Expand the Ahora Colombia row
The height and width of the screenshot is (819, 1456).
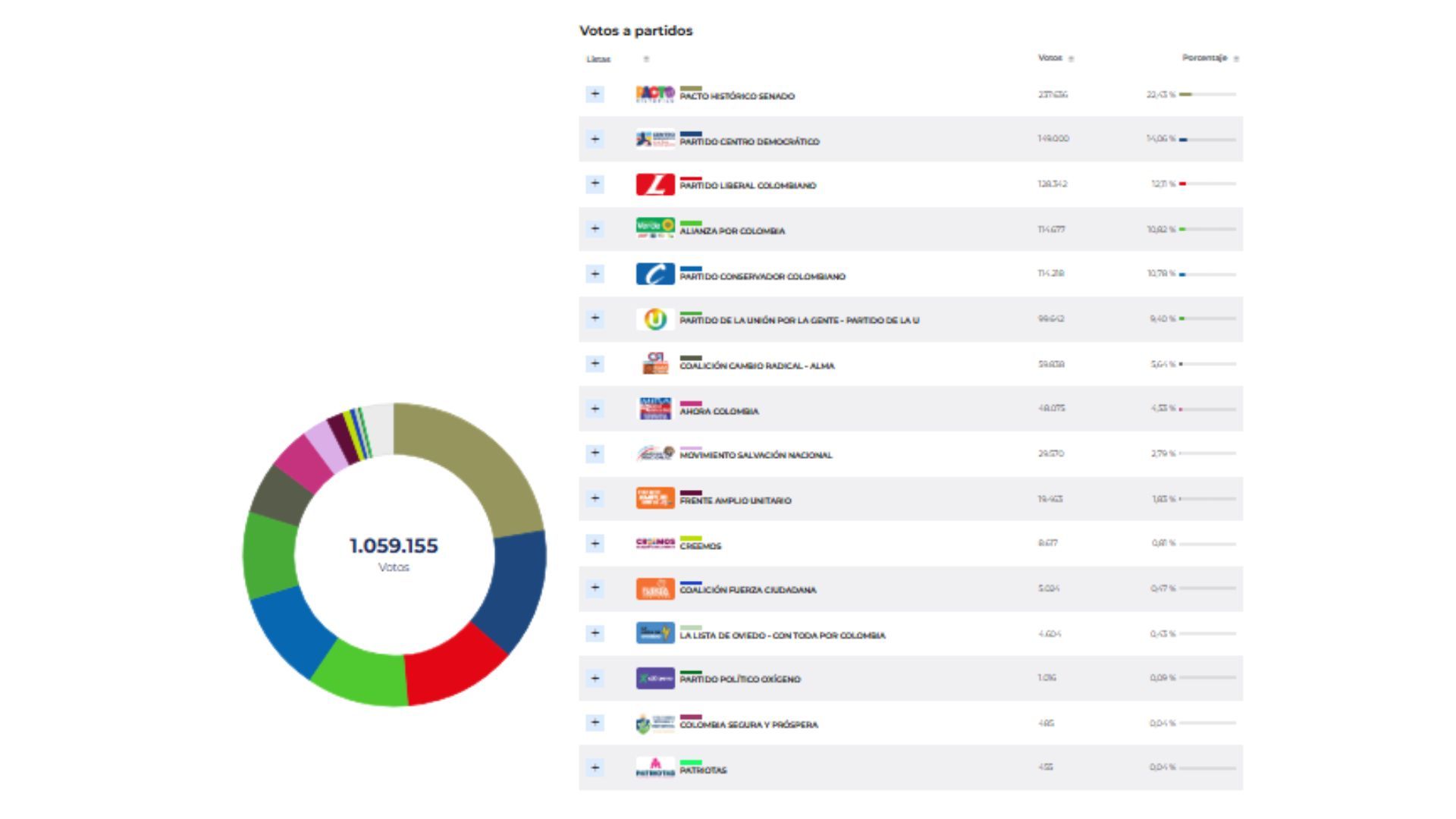pos(595,409)
